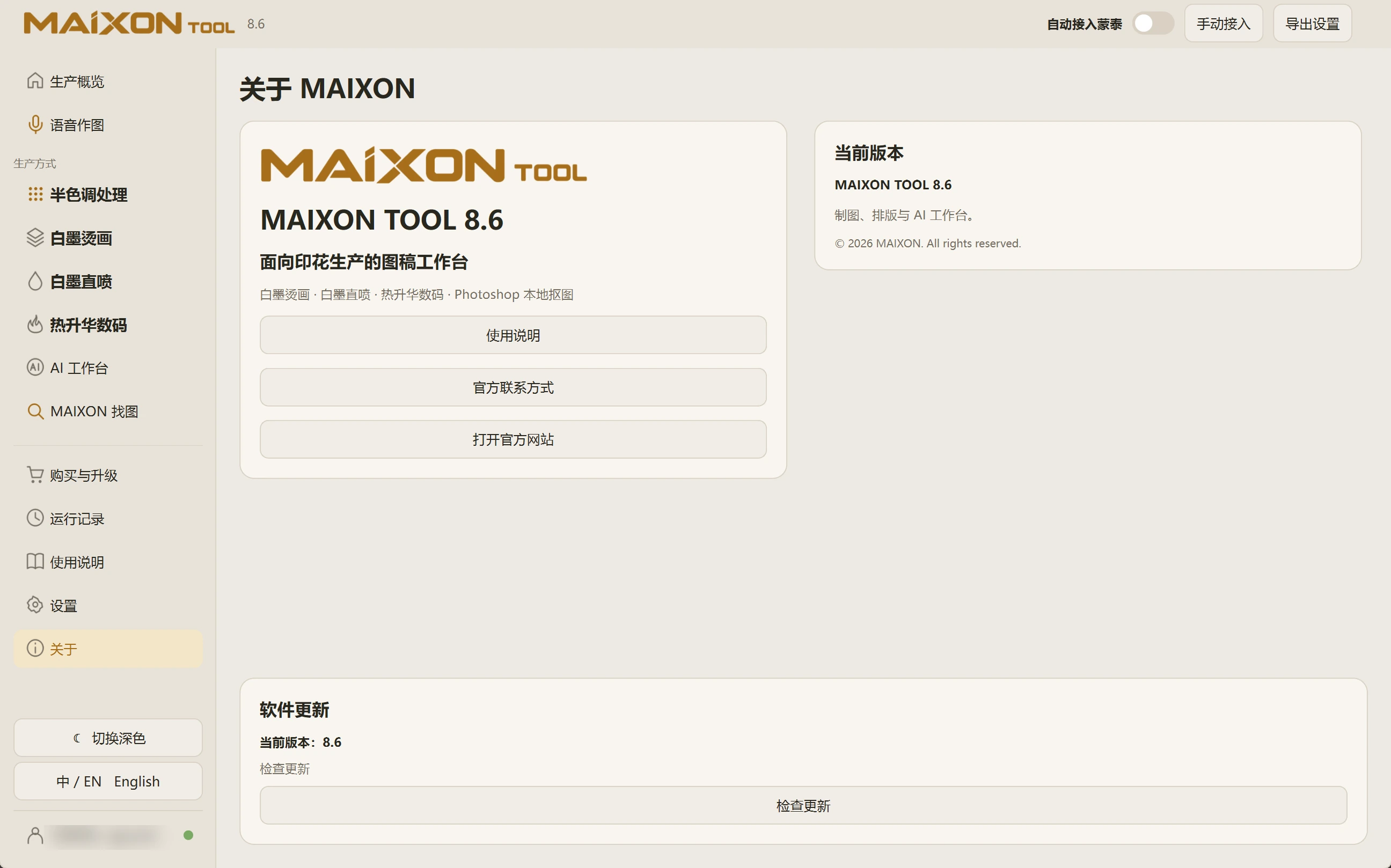
Task: Go to 热升华数码 page
Action: 108,325
